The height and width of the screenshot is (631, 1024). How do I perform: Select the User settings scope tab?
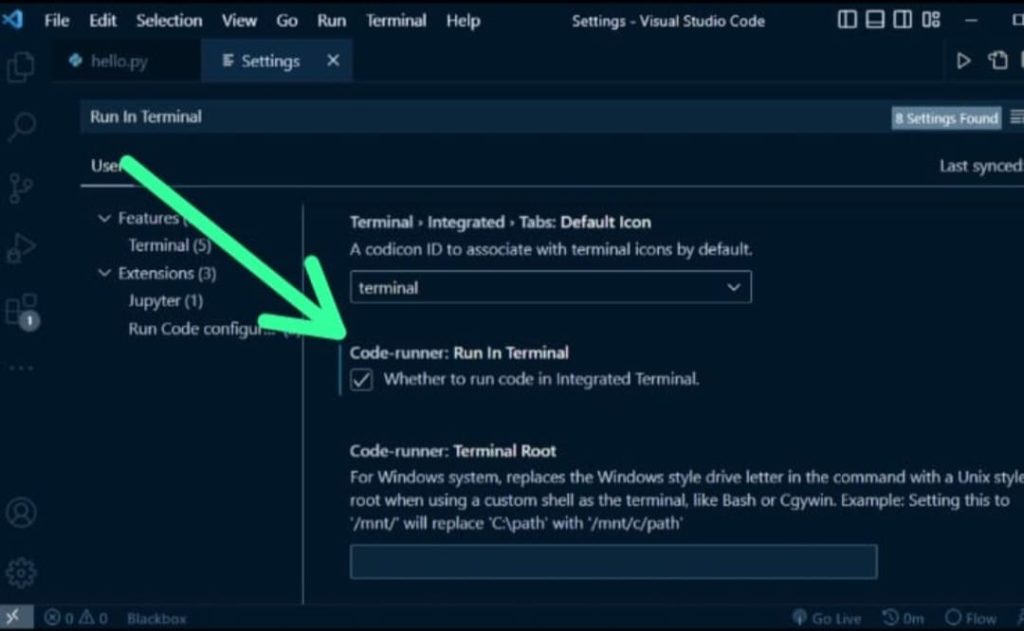pyautogui.click(x=106, y=166)
